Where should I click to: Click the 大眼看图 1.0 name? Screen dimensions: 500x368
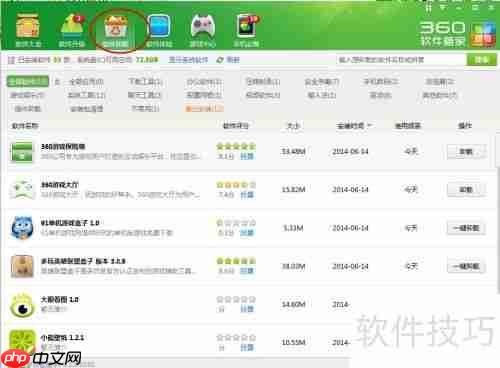tap(60, 299)
